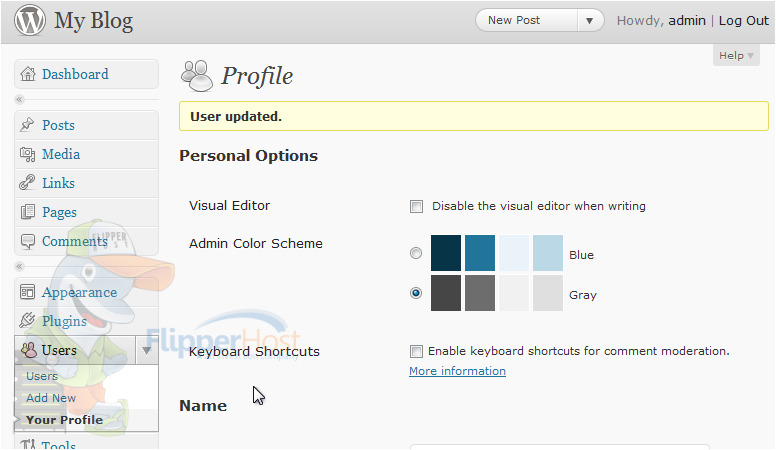Click the Links chain icon
Image resolution: width=776 pixels, height=450 pixels.
pos(27,183)
